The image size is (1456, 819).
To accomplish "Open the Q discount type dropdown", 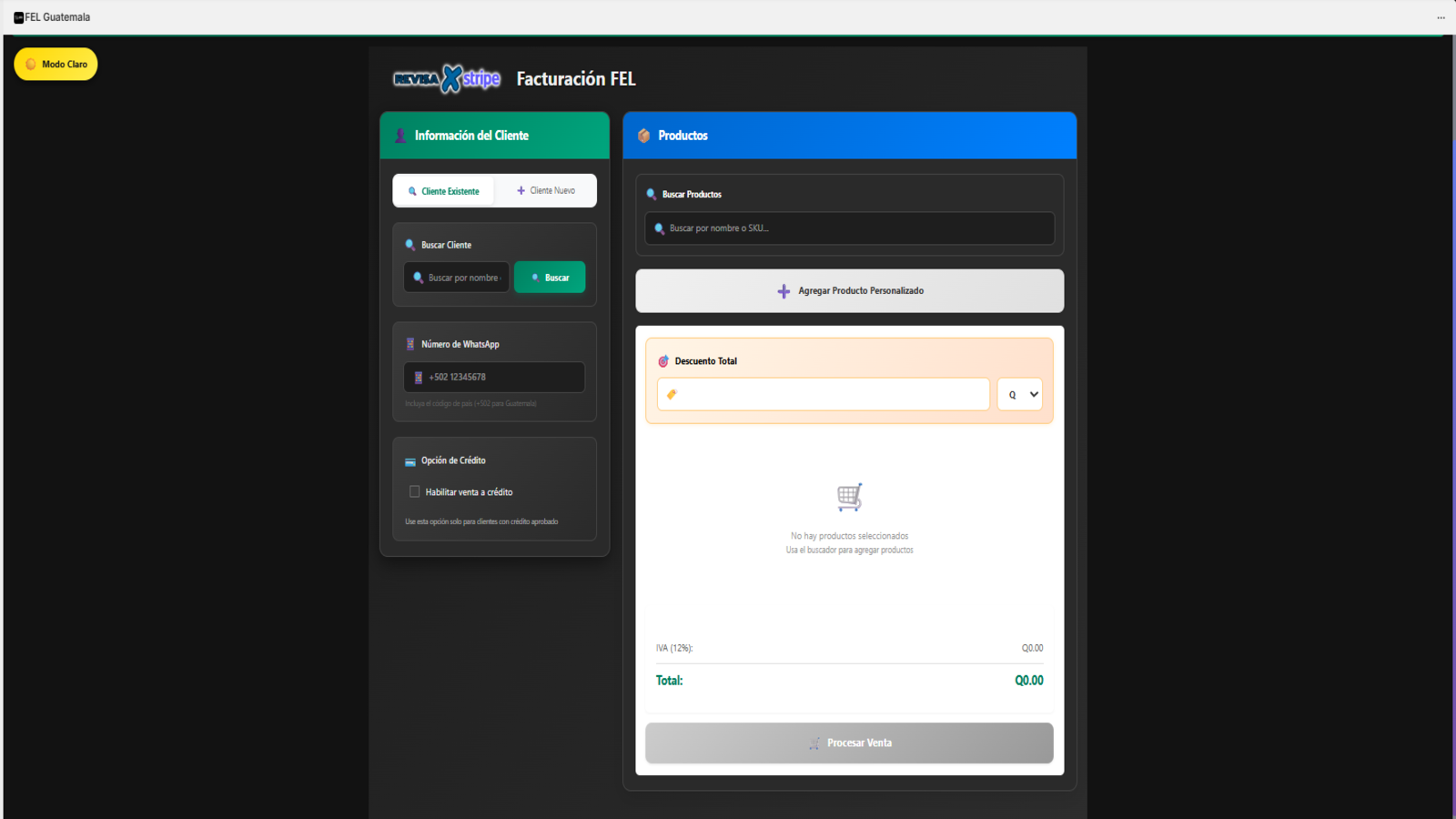I will pos(1020,394).
